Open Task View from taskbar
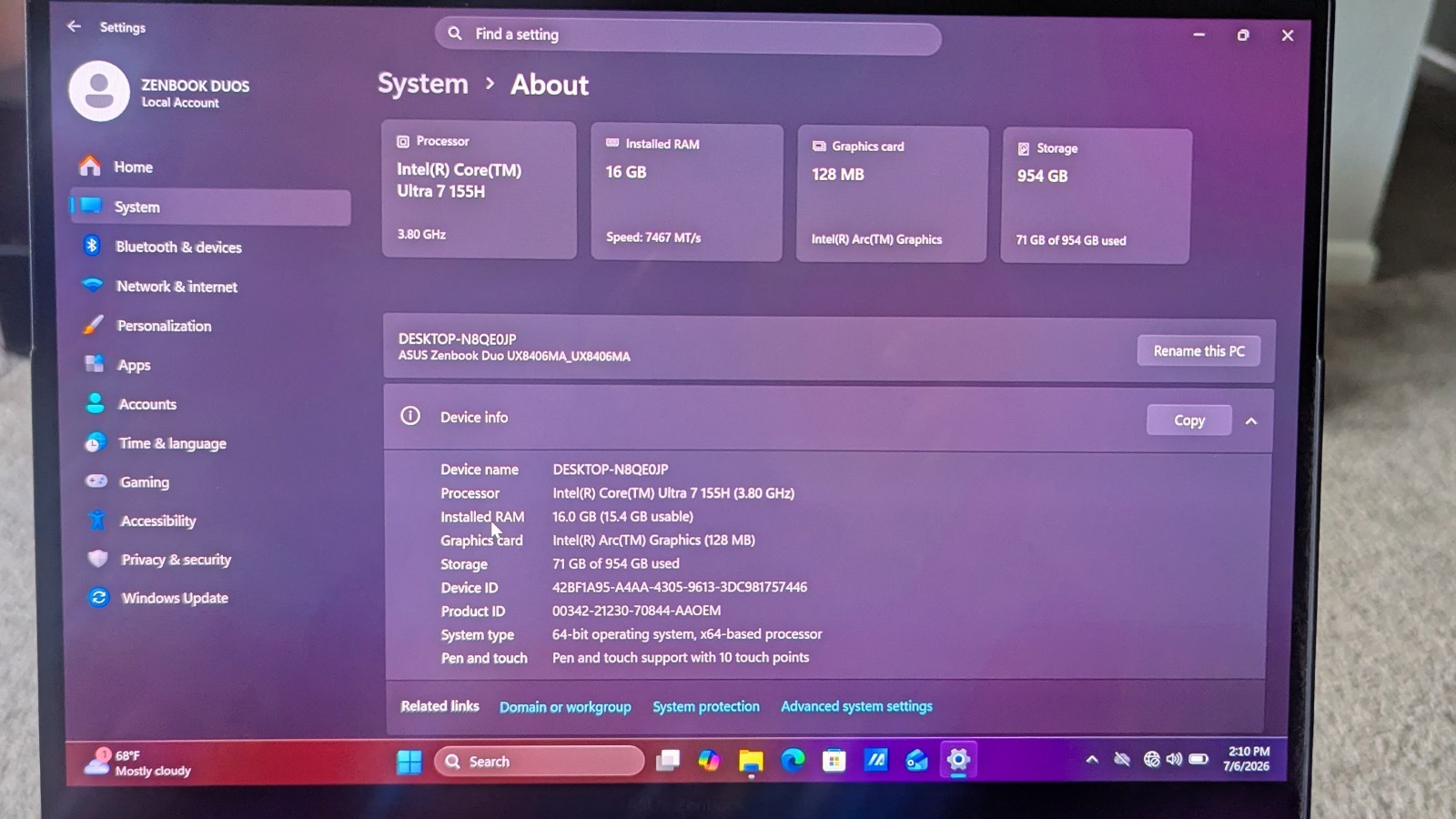 [668, 761]
